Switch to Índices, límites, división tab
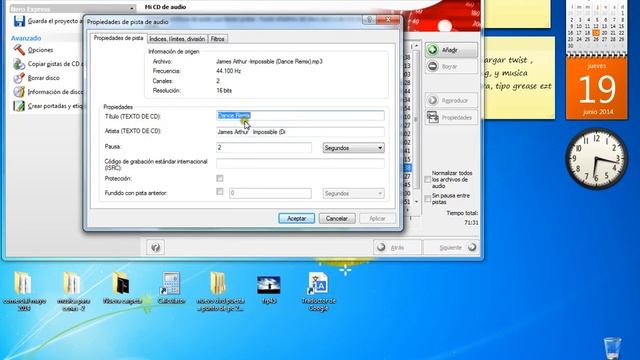This screenshot has height=360, width=640. (177, 39)
